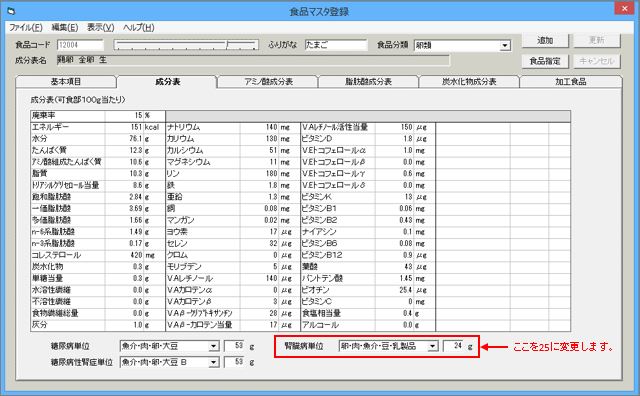Select the マグネシウム value 11
The height and width of the screenshot is (396, 640).
point(259,162)
